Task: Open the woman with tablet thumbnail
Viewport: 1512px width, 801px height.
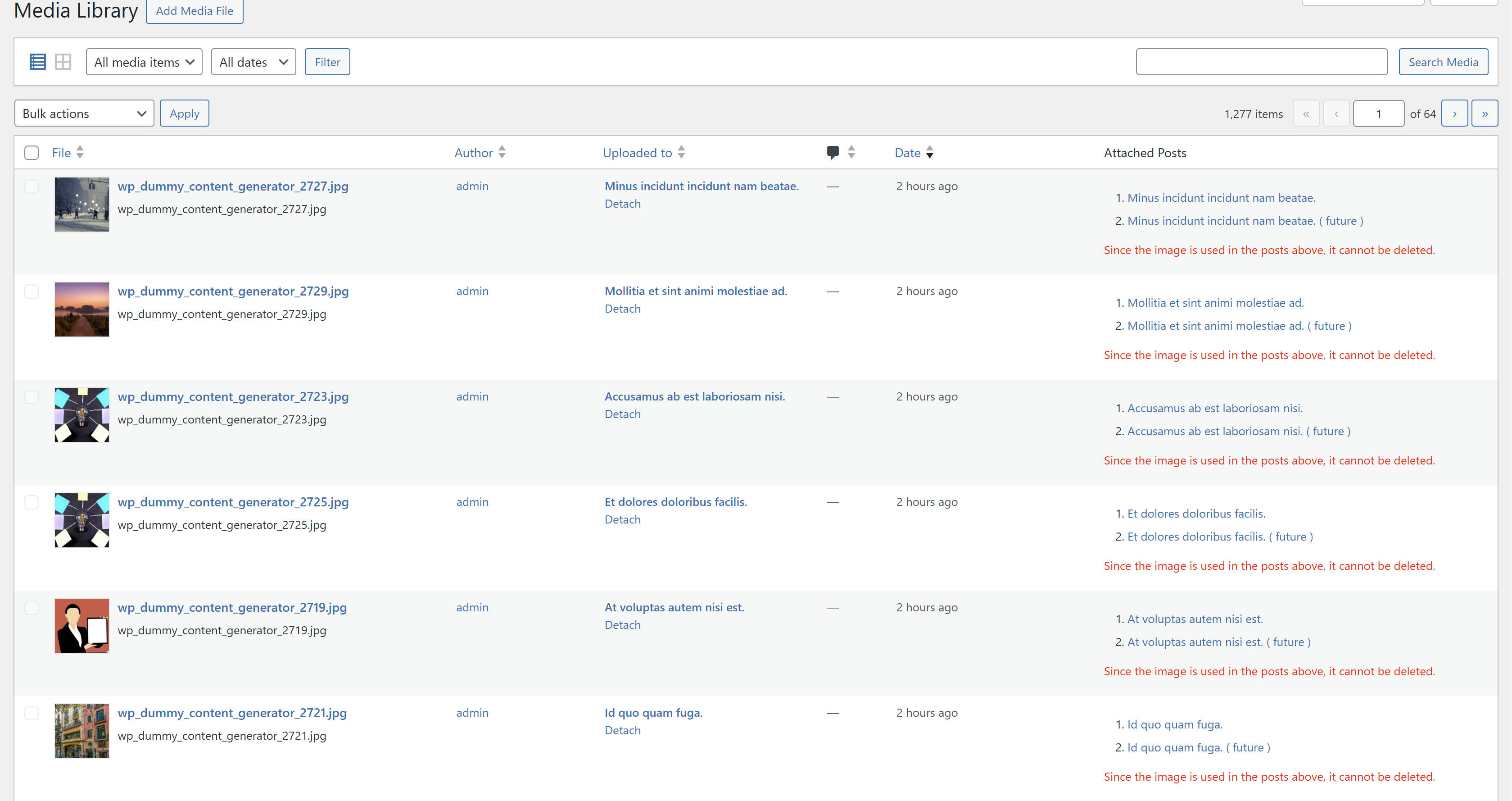Action: coord(81,625)
